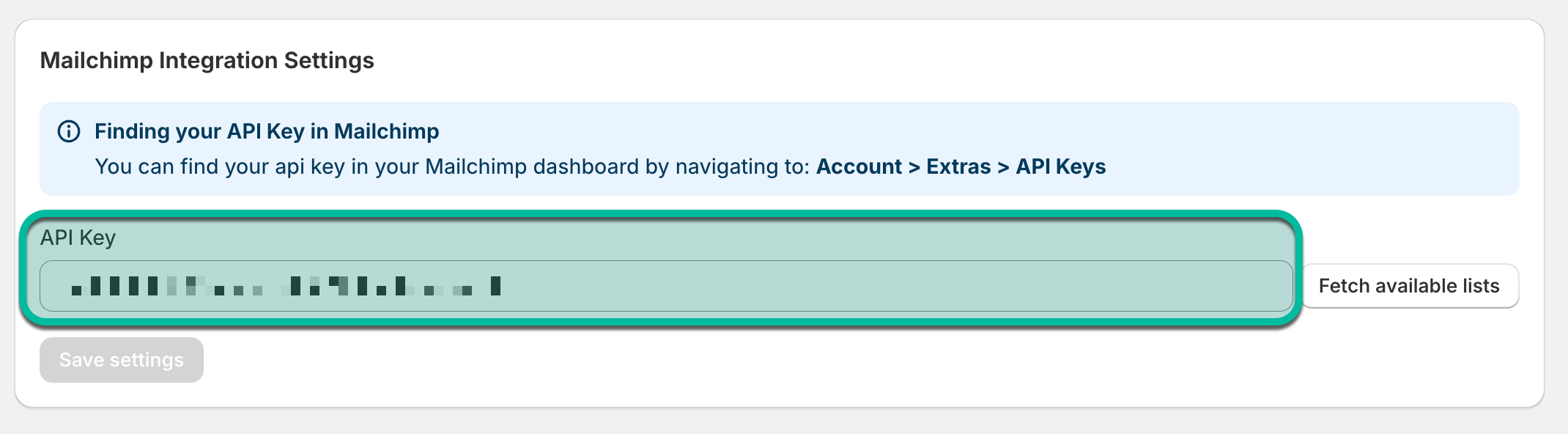Click the Finding your API Key in Mailchimp title
This screenshot has height=434, width=1568.
(267, 131)
